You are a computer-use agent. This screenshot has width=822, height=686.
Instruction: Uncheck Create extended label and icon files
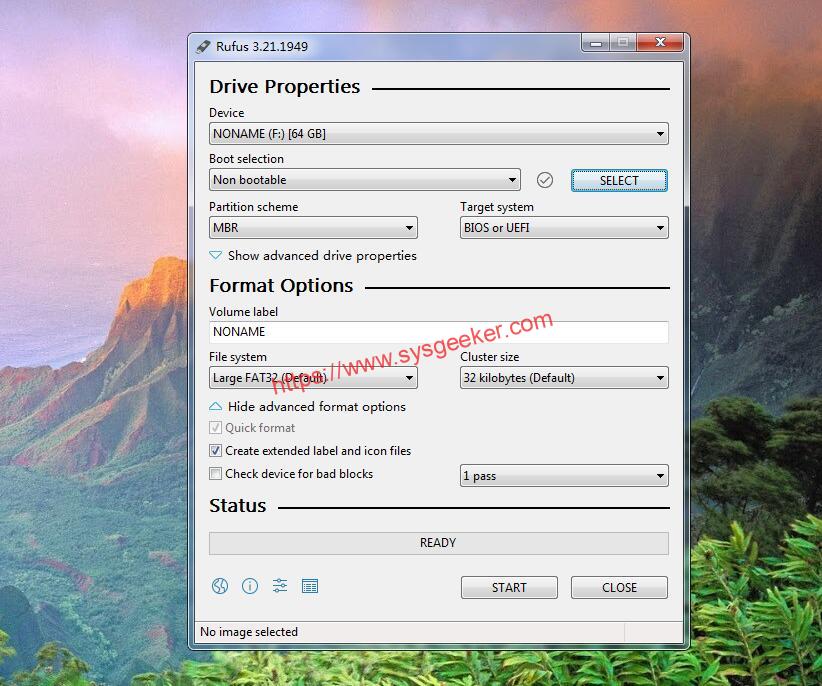tap(215, 451)
